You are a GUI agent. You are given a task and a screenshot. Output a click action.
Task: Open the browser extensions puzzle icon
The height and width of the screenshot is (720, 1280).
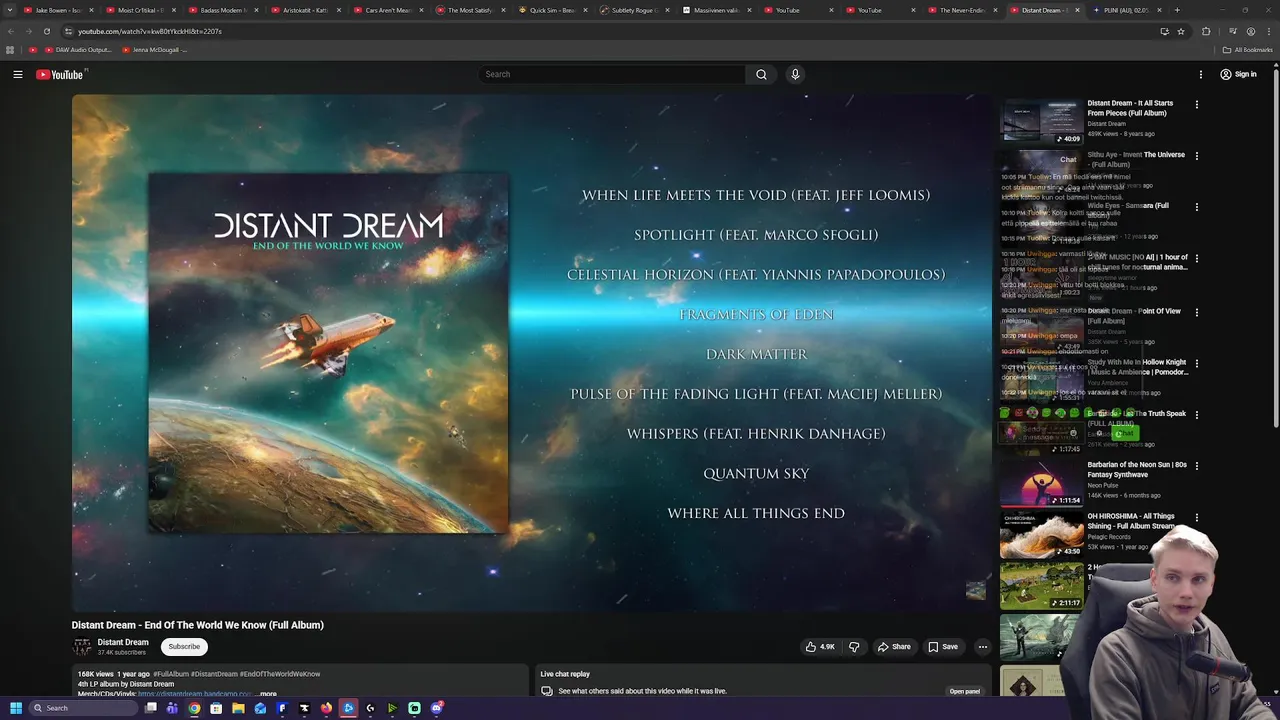point(1205,31)
